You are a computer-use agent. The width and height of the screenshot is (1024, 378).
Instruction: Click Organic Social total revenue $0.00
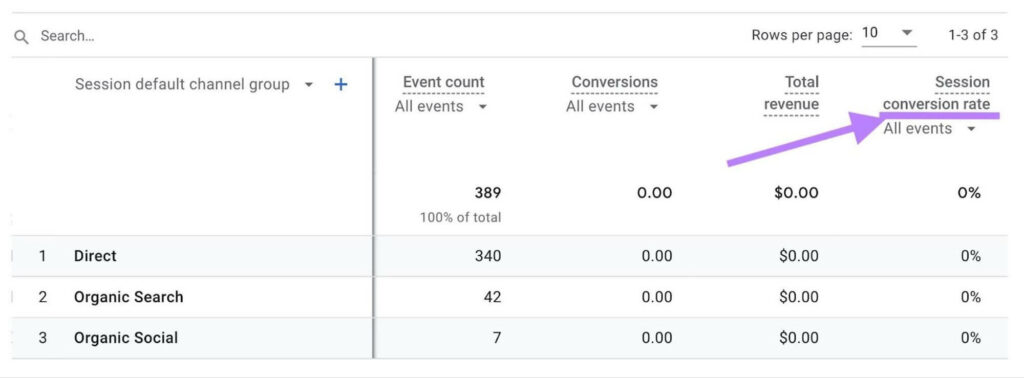click(799, 338)
